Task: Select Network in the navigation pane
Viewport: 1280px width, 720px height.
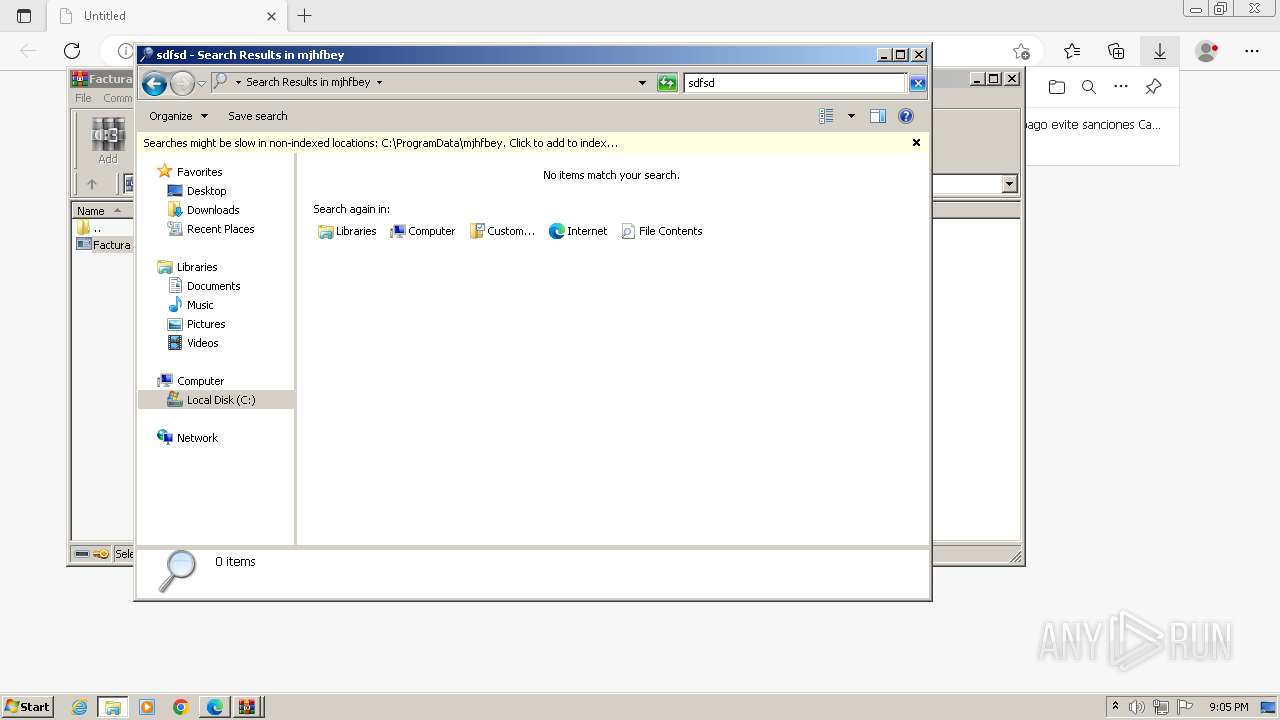Action: [x=188, y=438]
